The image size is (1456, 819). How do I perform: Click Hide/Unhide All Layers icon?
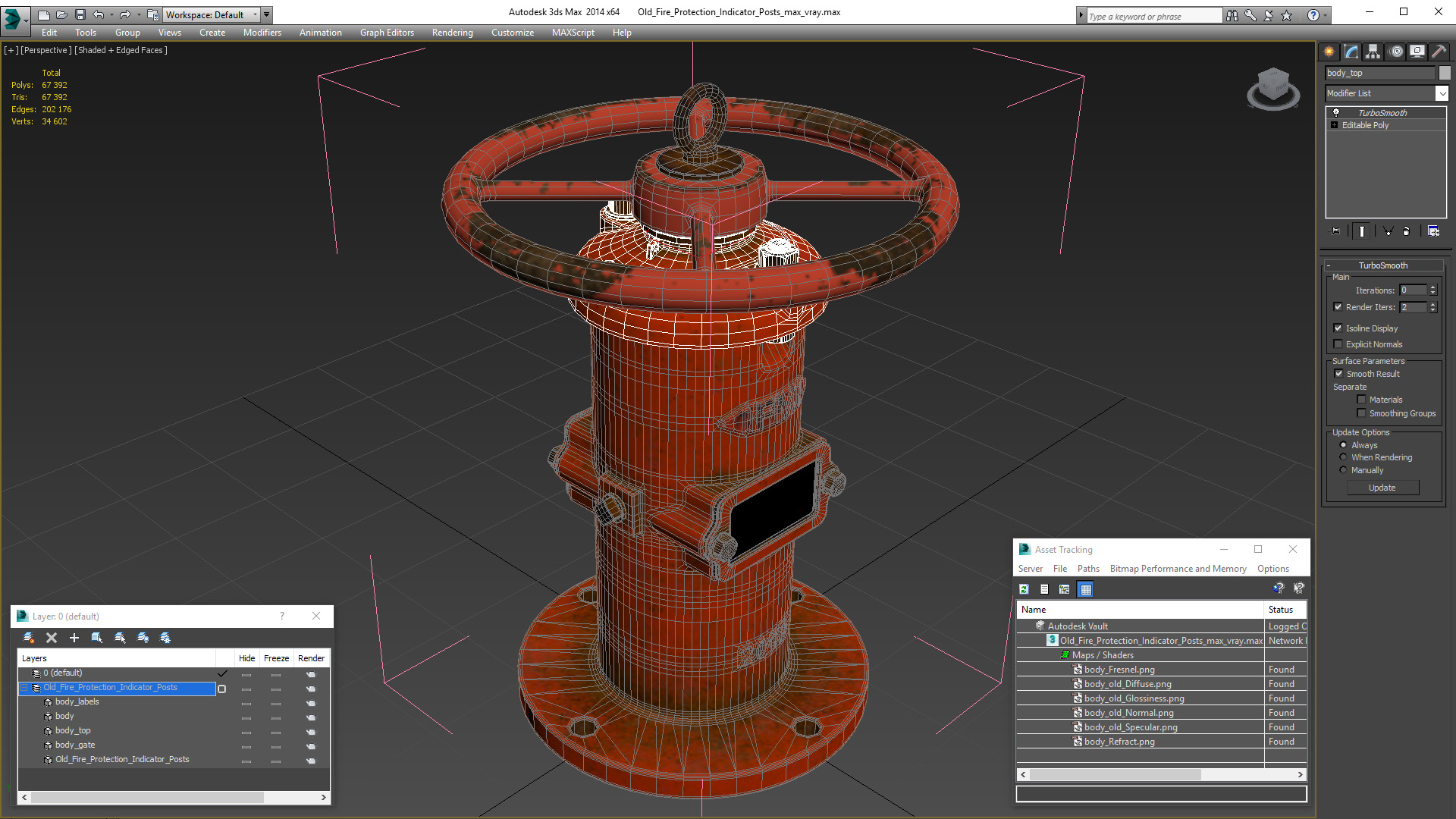tap(143, 638)
